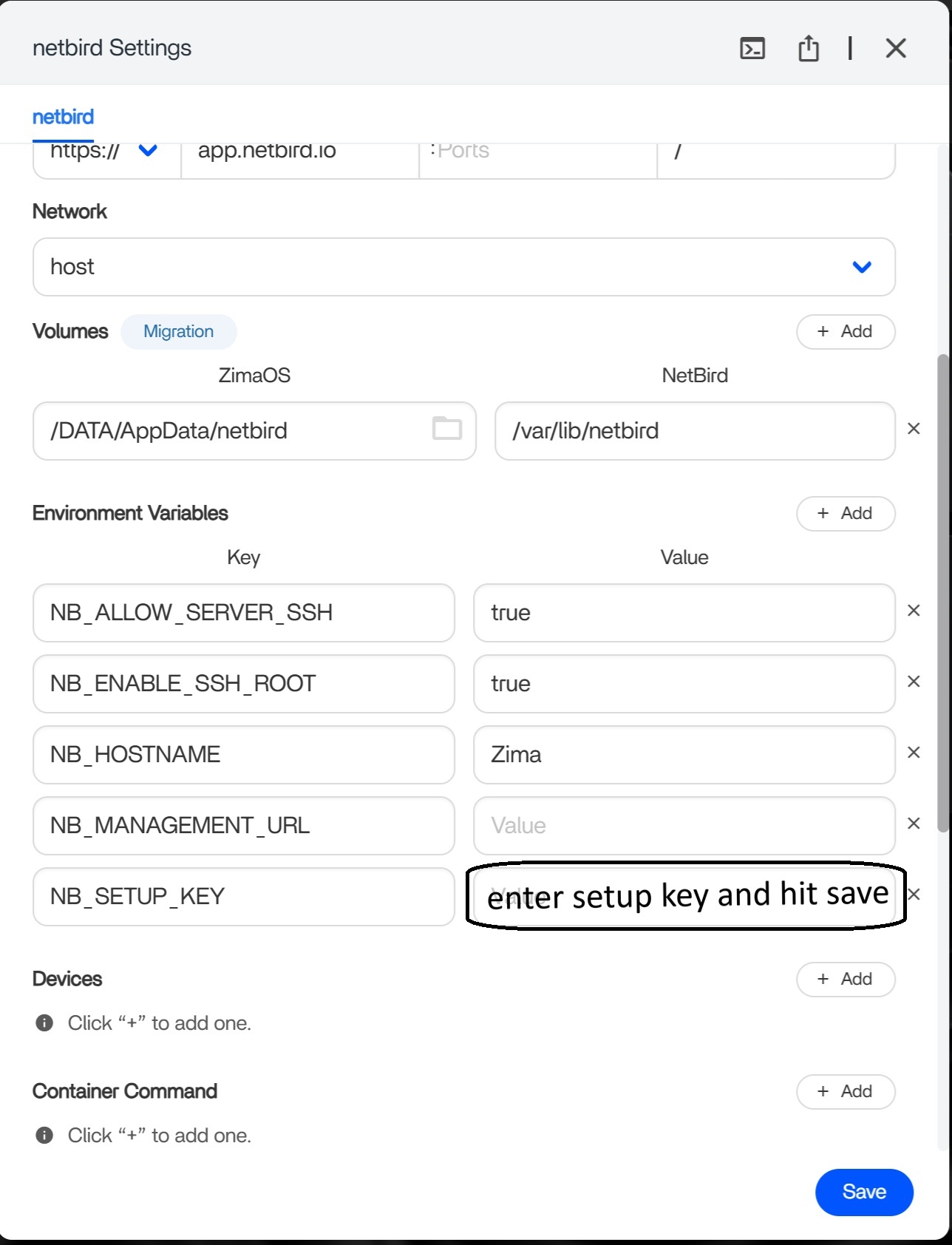Delete the NB_ENABLE_SSH_ROOT variable row
Image resolution: width=952 pixels, height=1245 pixels.
(x=914, y=682)
